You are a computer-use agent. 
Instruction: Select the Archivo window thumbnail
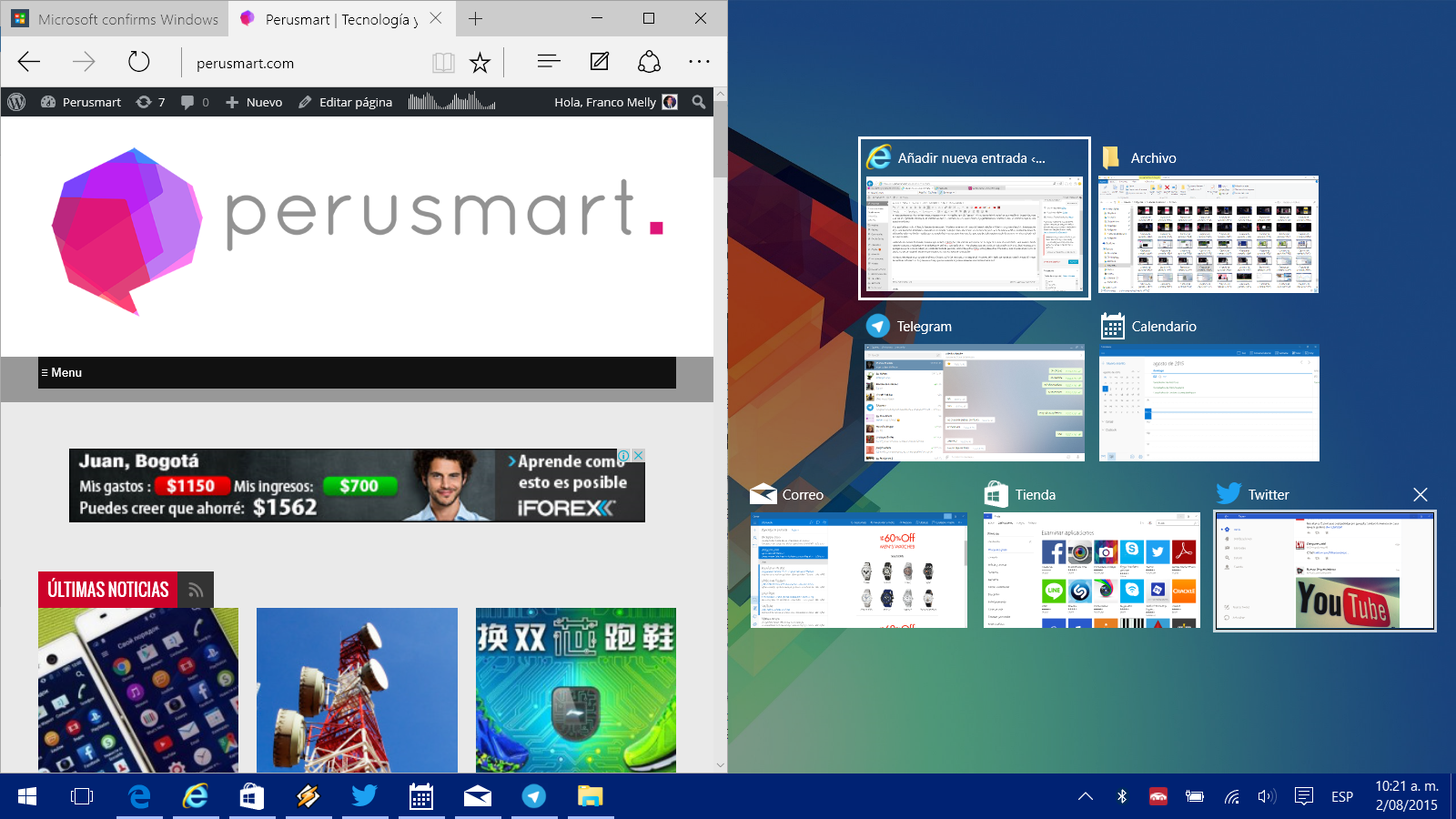(x=1208, y=234)
